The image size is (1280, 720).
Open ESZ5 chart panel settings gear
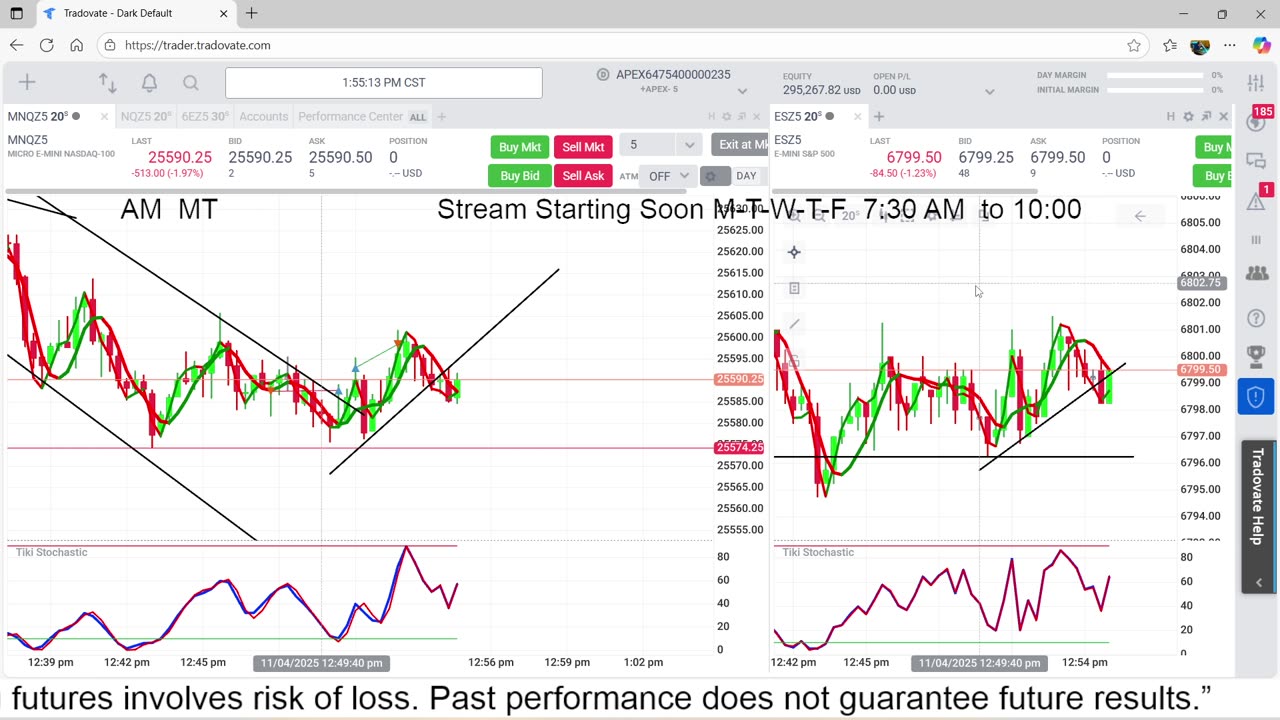(x=1188, y=117)
